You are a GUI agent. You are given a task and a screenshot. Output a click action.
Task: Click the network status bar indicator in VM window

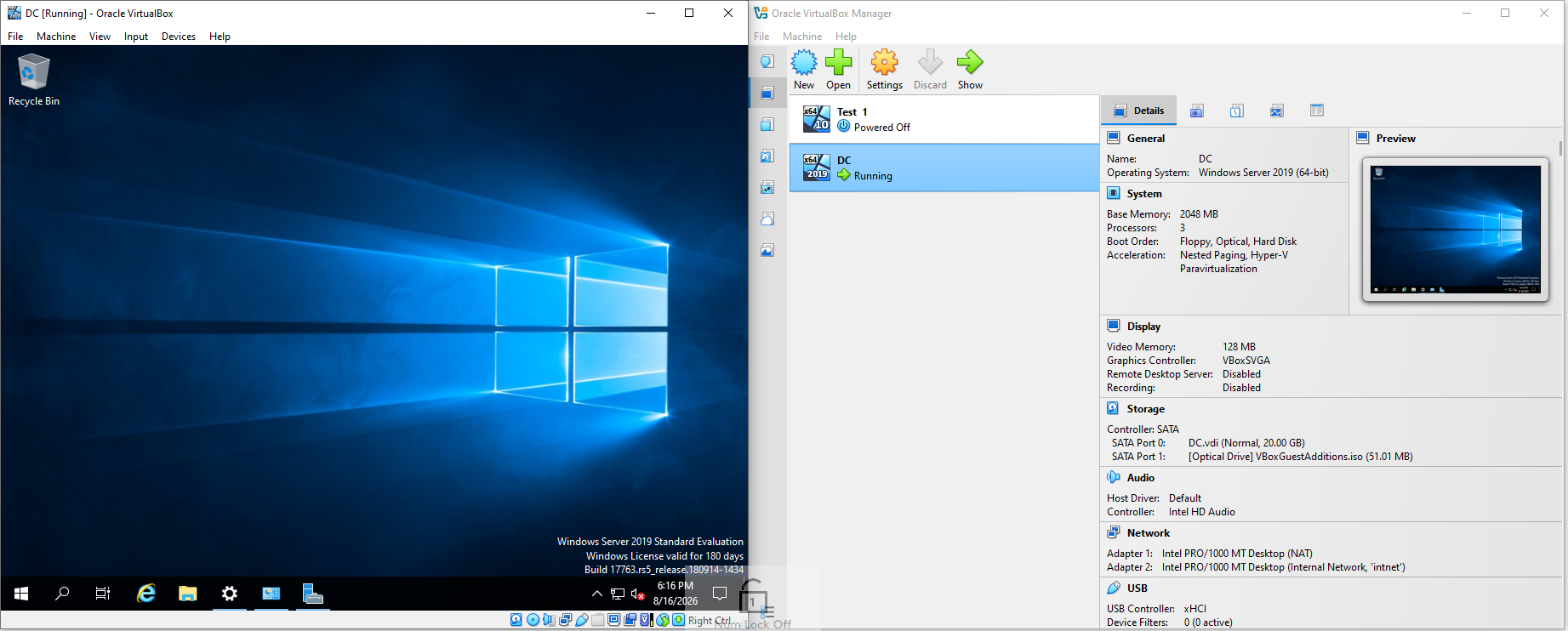(566, 620)
